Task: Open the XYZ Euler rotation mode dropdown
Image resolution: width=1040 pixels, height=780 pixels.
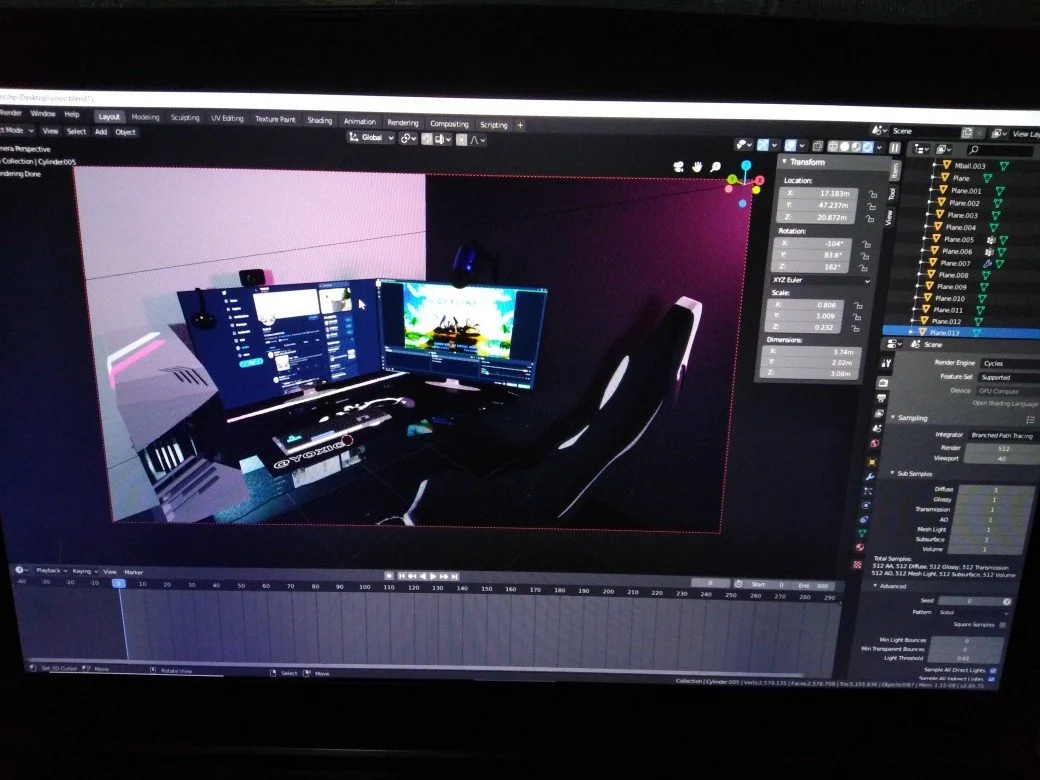Action: pos(820,281)
